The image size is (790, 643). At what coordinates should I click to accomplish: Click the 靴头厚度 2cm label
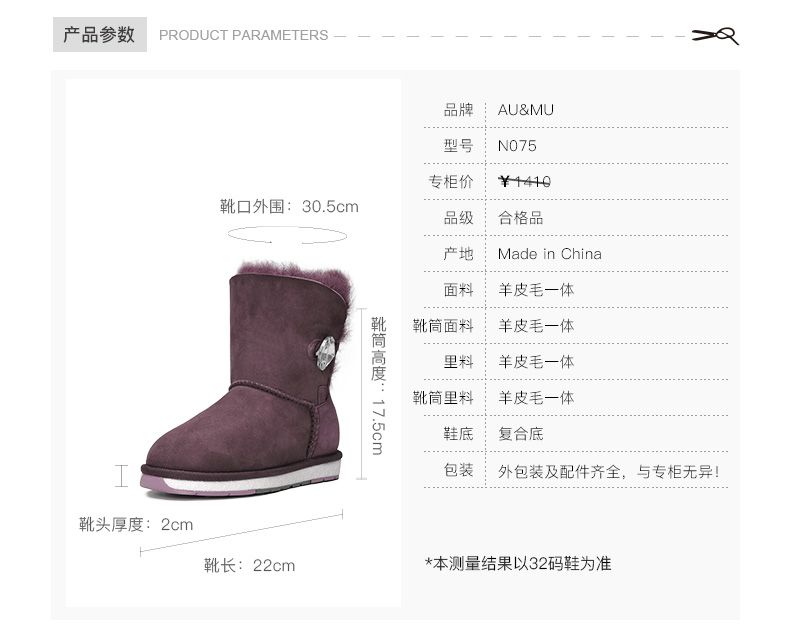pos(136,525)
